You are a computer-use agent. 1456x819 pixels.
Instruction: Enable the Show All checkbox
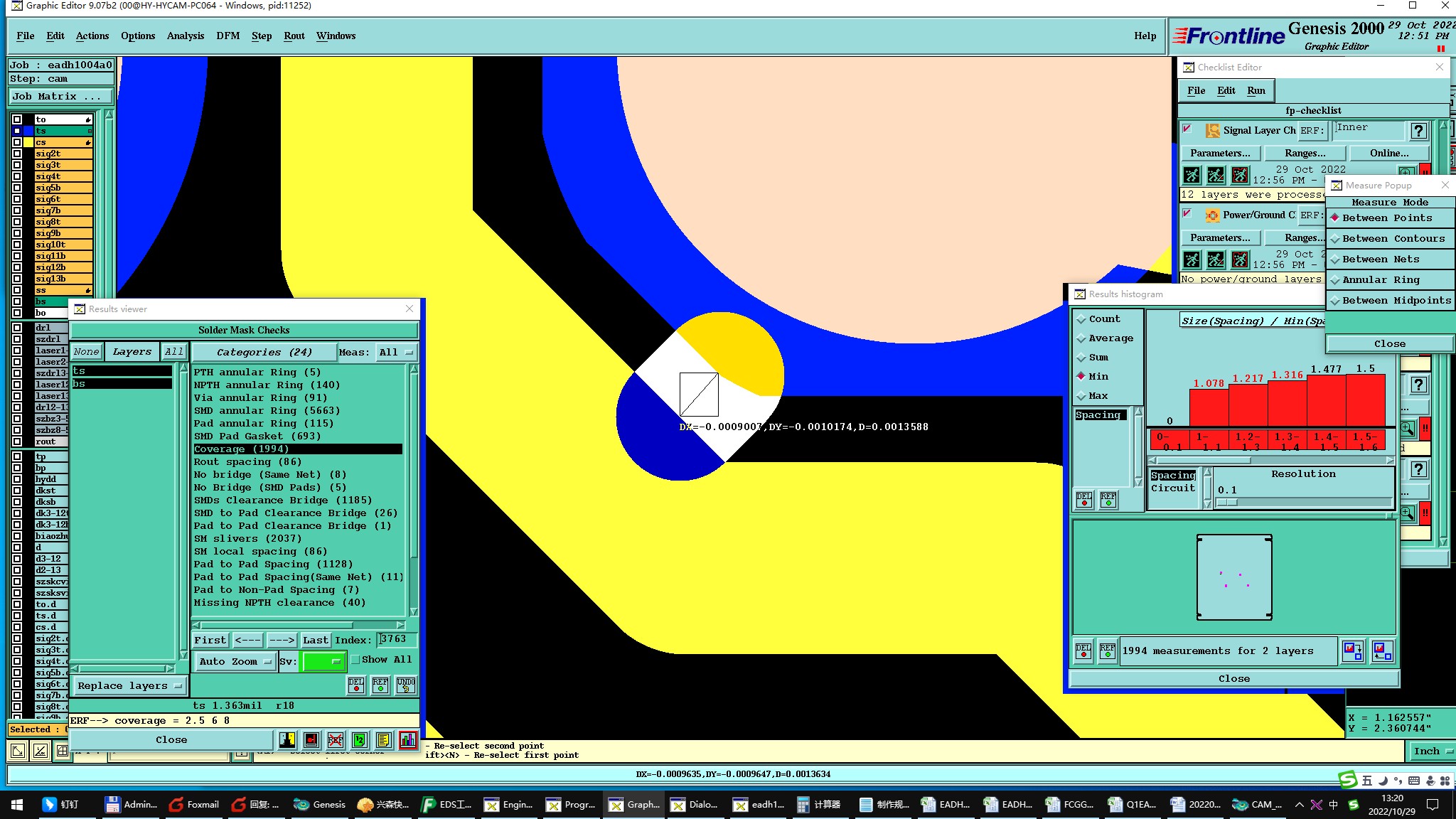[x=355, y=660]
